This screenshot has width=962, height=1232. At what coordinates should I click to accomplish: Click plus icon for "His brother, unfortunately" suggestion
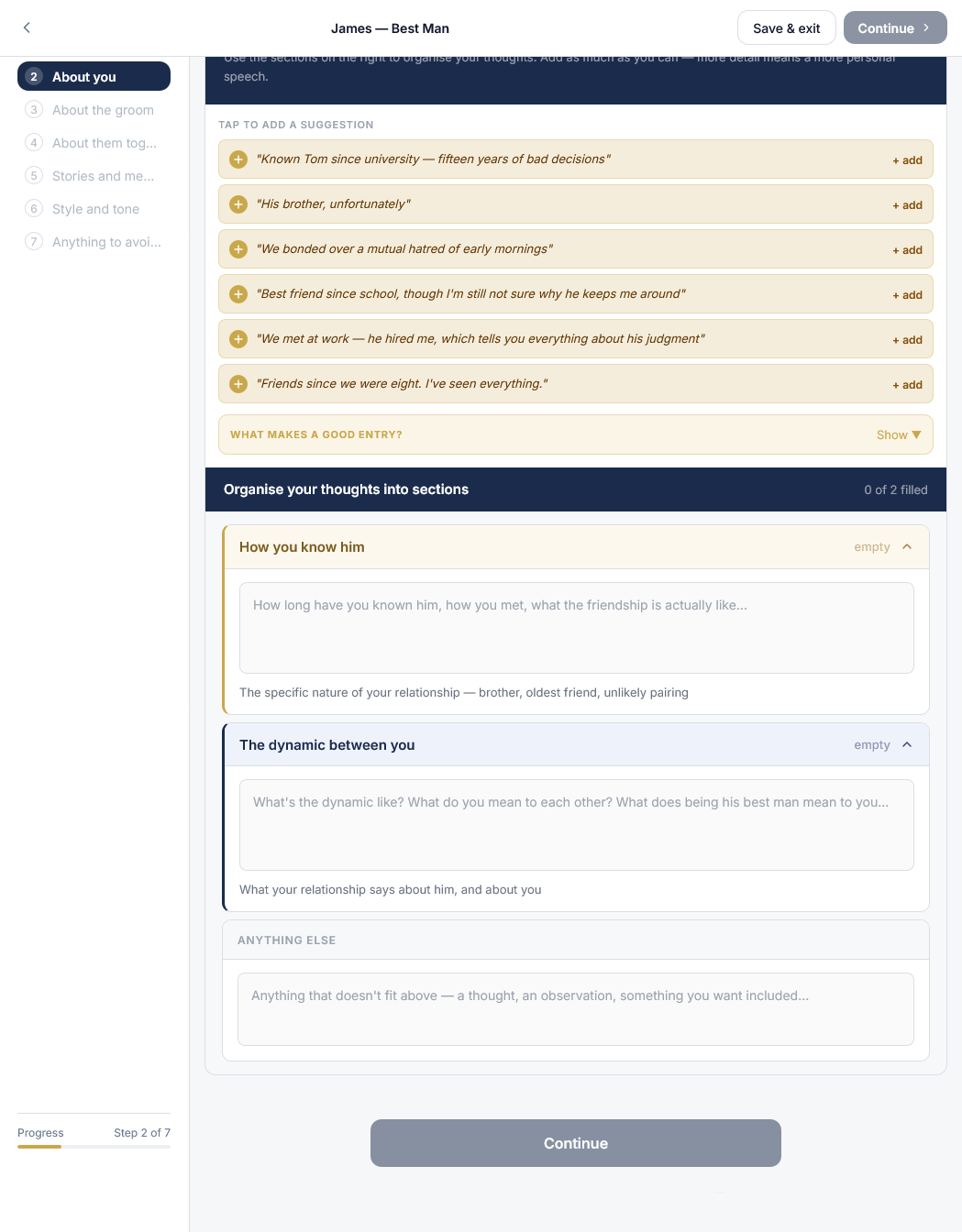238,204
